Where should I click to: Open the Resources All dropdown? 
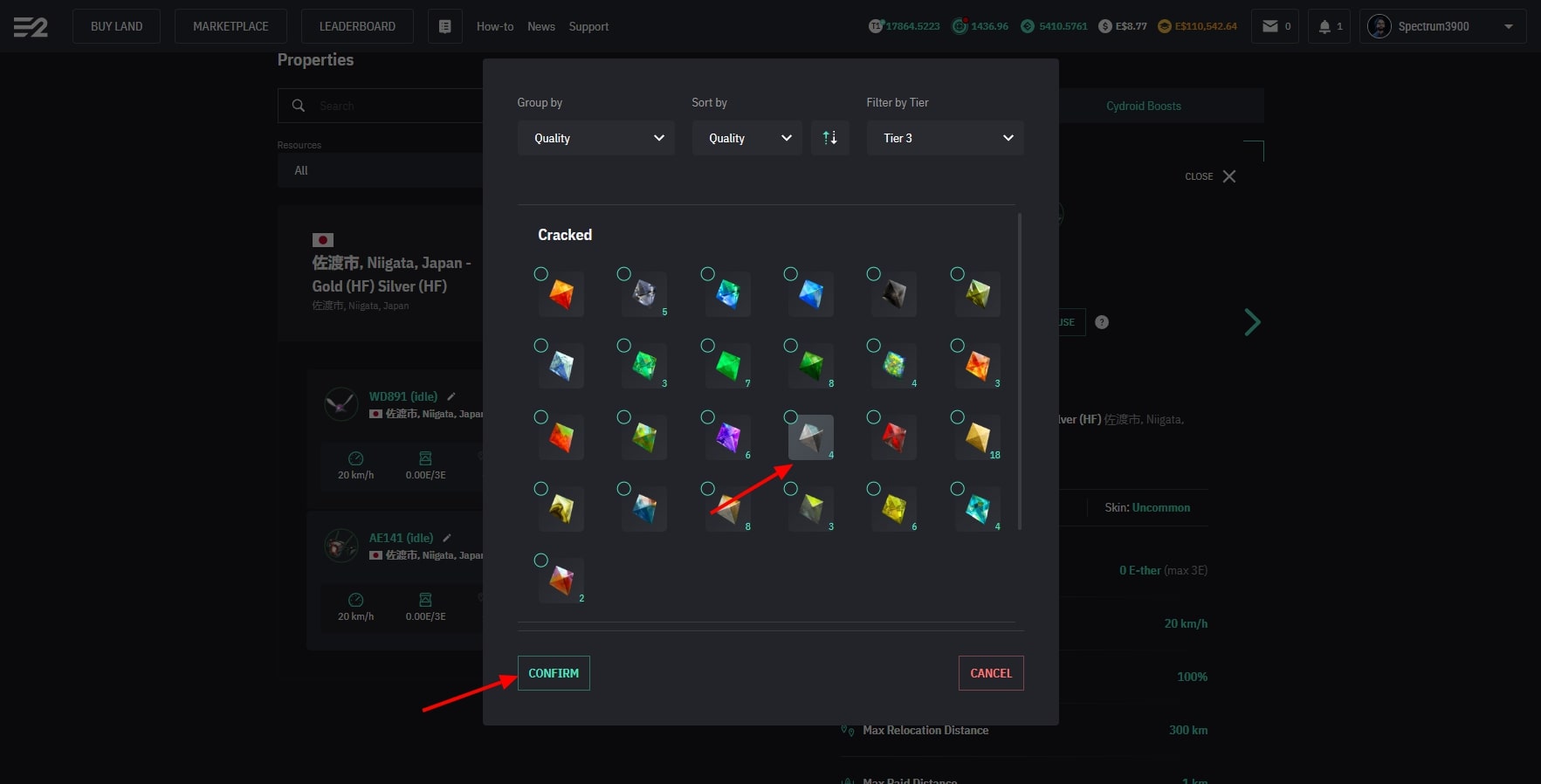[381, 170]
